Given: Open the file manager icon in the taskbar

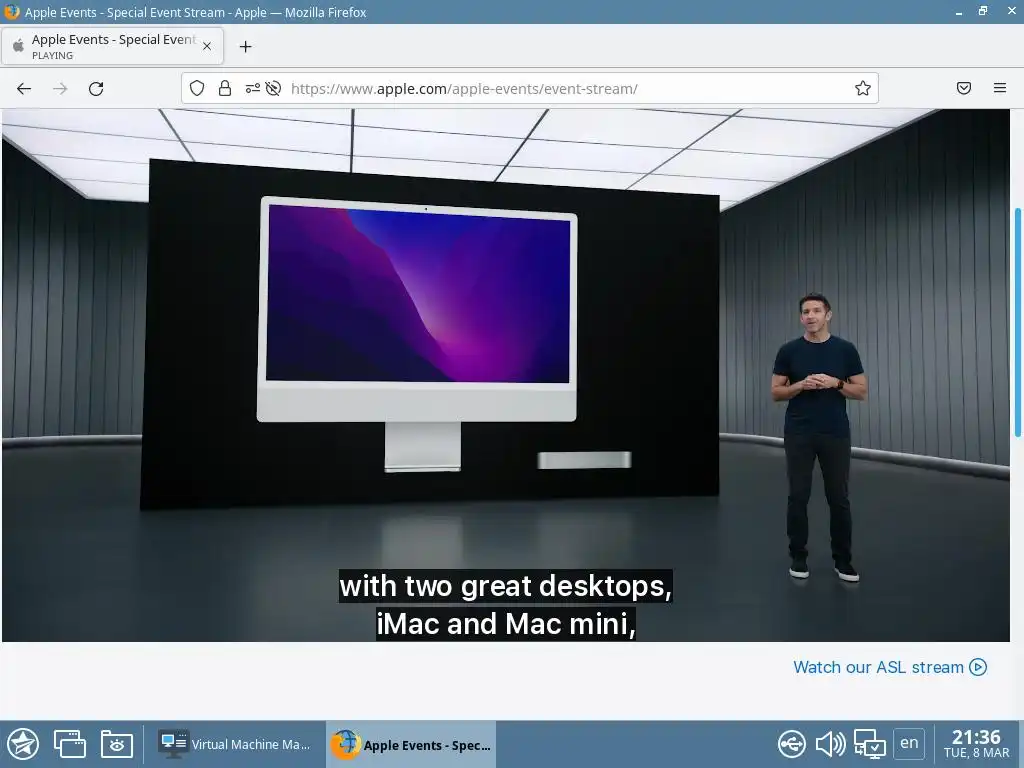Looking at the screenshot, I should click(x=117, y=744).
